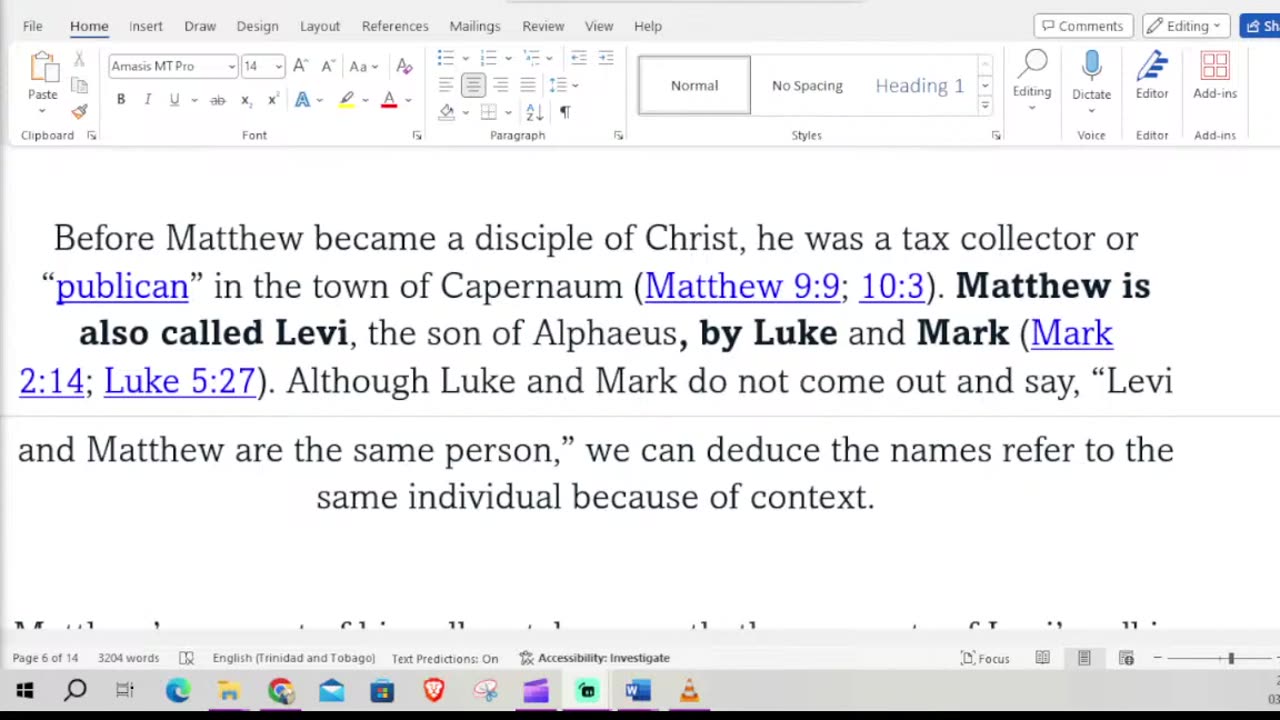The height and width of the screenshot is (720, 1280).
Task: Open the Luke 5:27 link
Action: point(180,381)
